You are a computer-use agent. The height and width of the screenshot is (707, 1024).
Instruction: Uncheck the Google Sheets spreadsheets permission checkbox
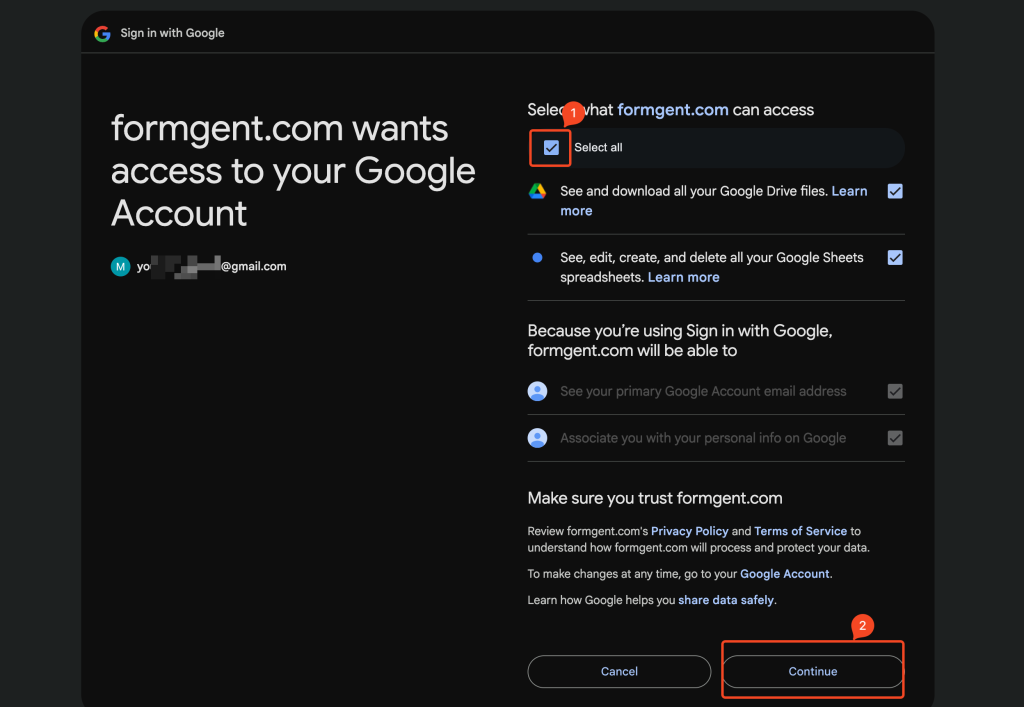pos(895,258)
